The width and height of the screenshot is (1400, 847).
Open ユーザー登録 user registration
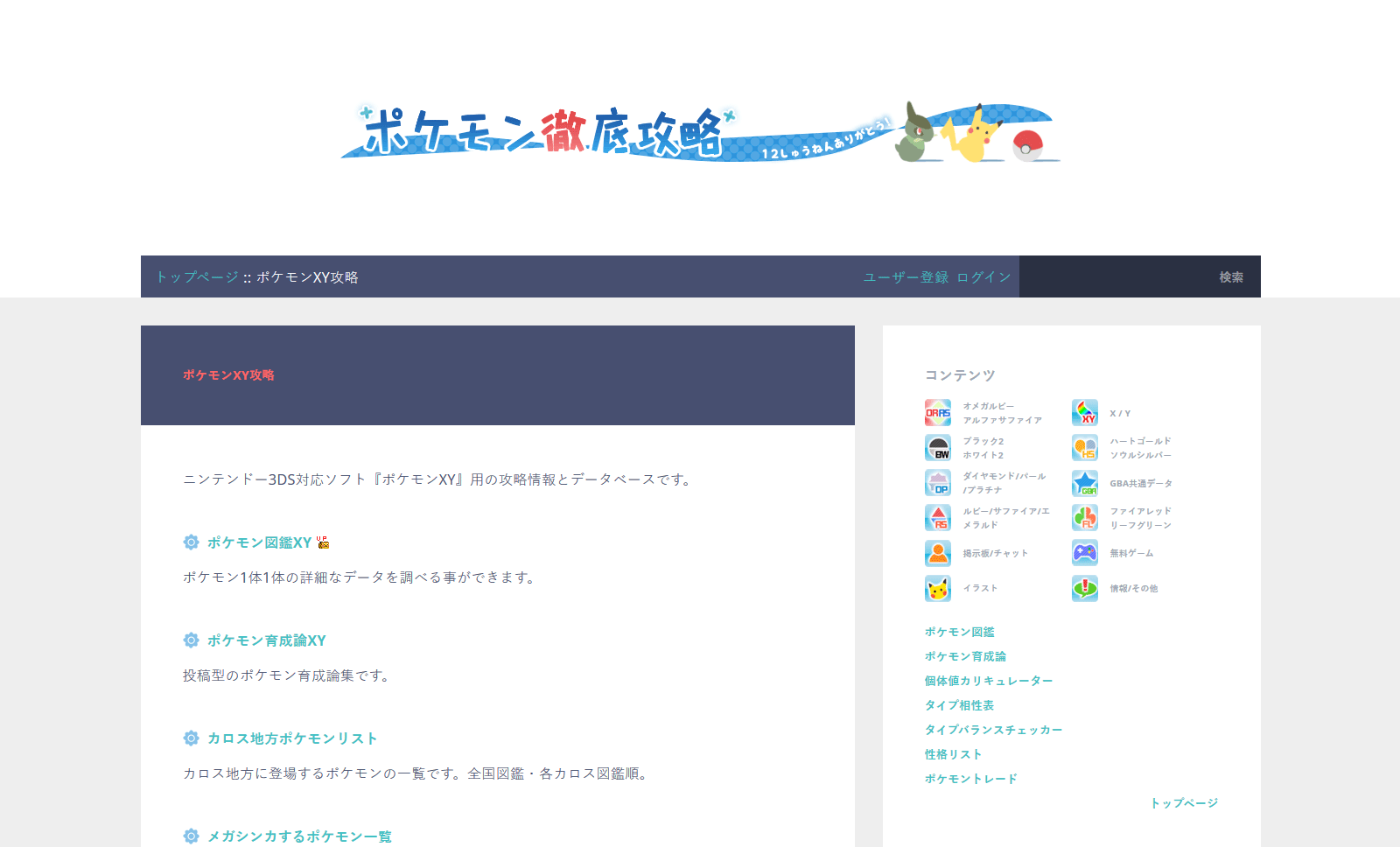coord(906,277)
